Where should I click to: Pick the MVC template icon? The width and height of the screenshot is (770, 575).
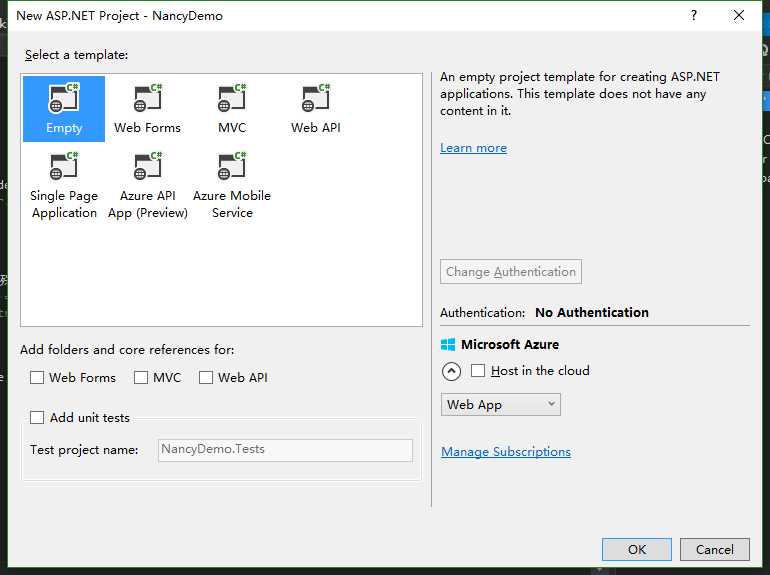pos(232,109)
